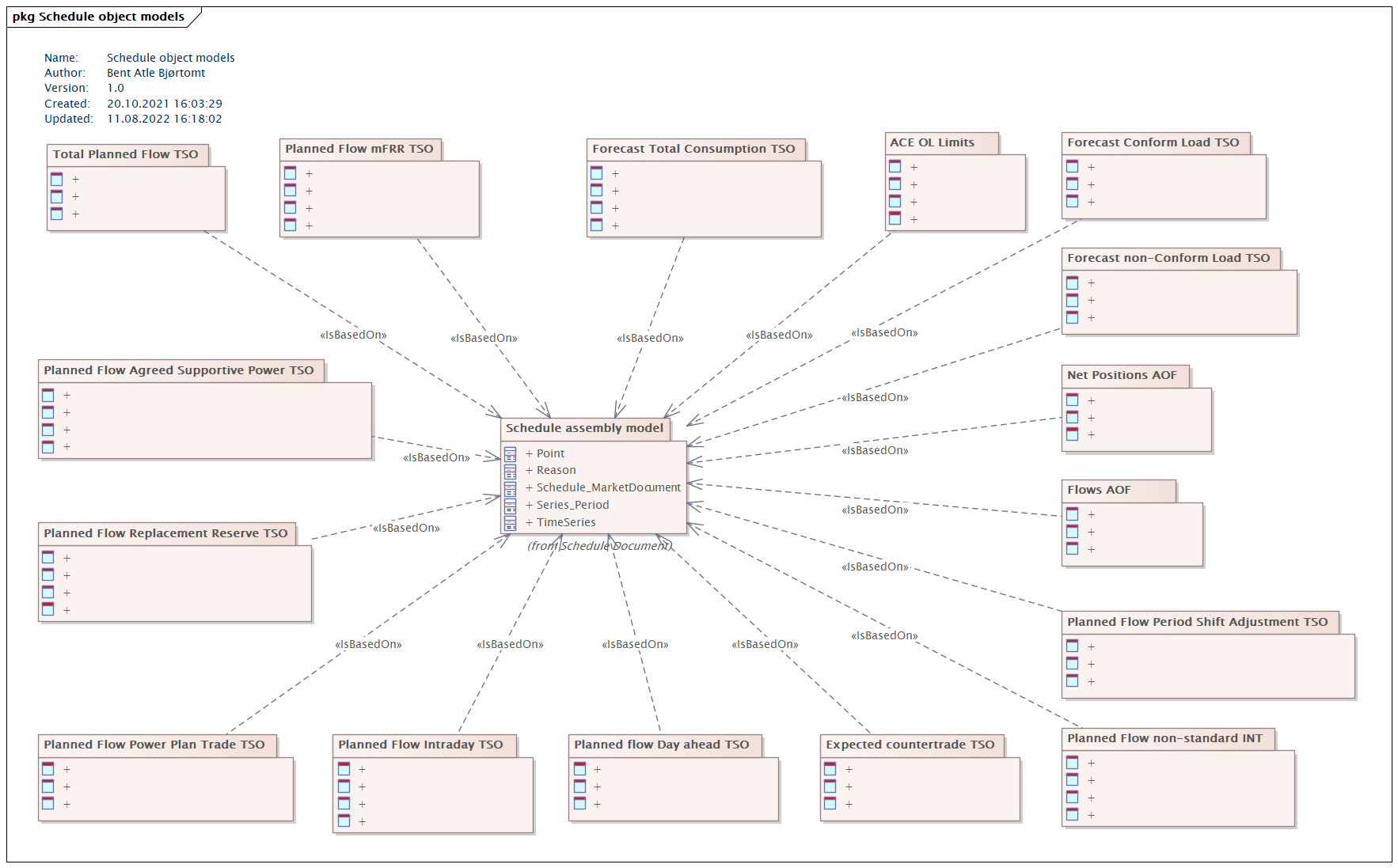Select the Expected countertrade TSO package title

point(910,745)
